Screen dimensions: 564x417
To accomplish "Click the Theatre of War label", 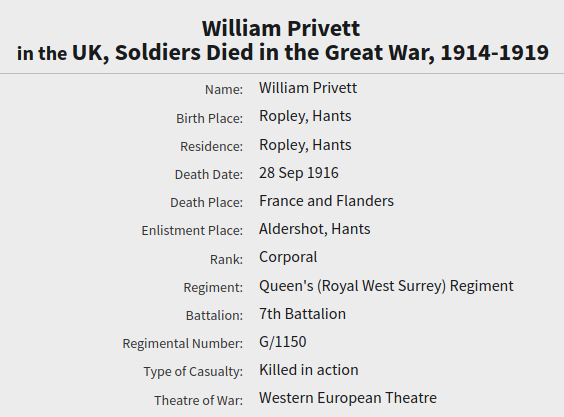I will 199,400.
